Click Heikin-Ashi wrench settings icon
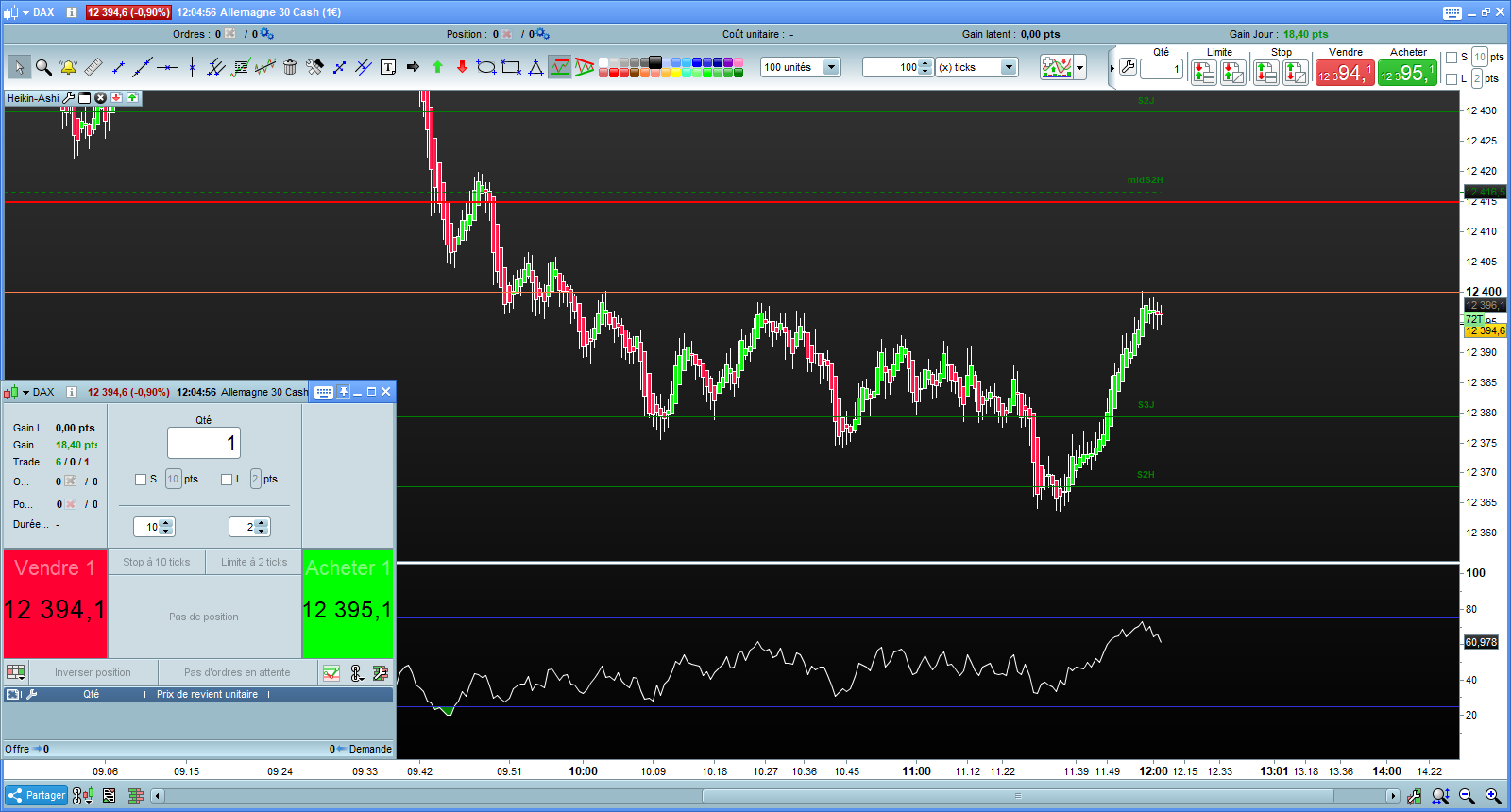 69,97
